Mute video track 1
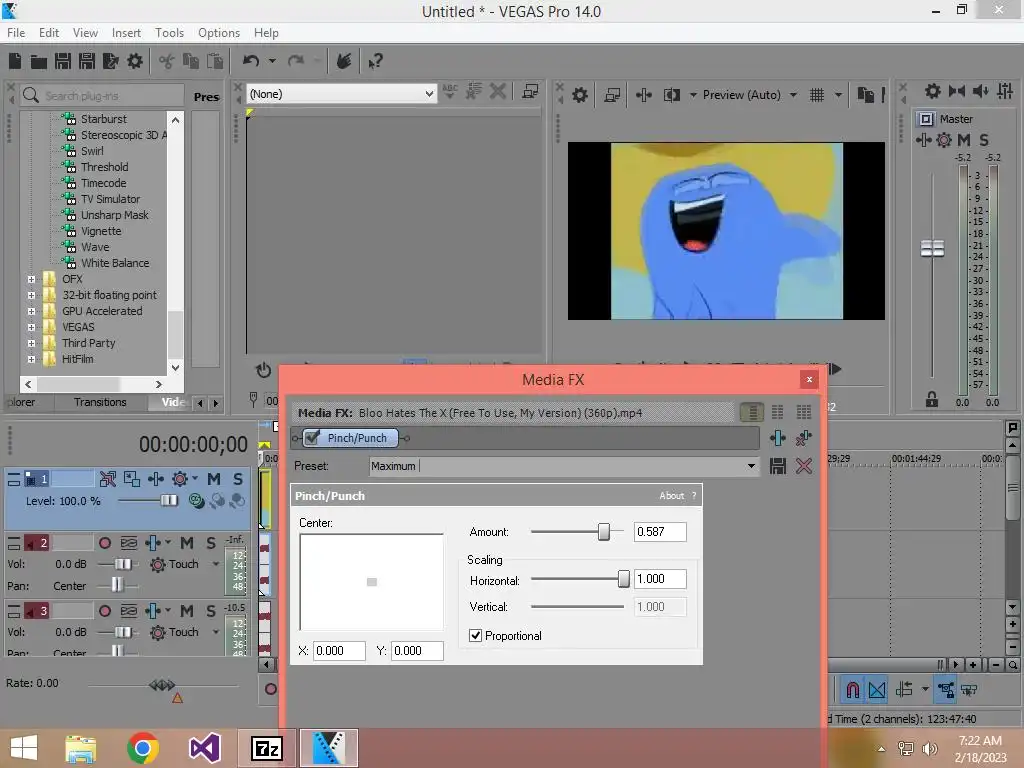This screenshot has width=1024, height=768. [214, 479]
